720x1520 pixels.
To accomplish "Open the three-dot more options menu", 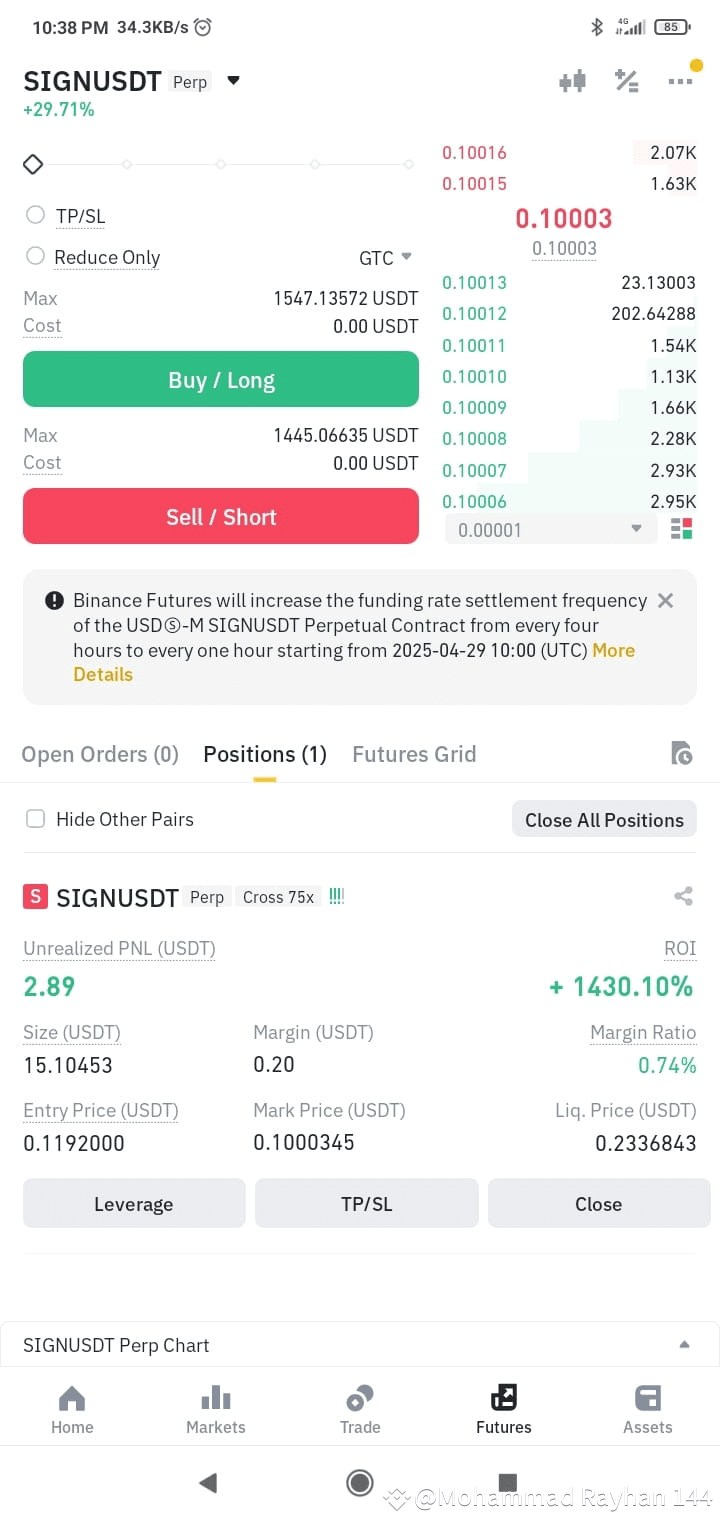I will click(x=680, y=82).
